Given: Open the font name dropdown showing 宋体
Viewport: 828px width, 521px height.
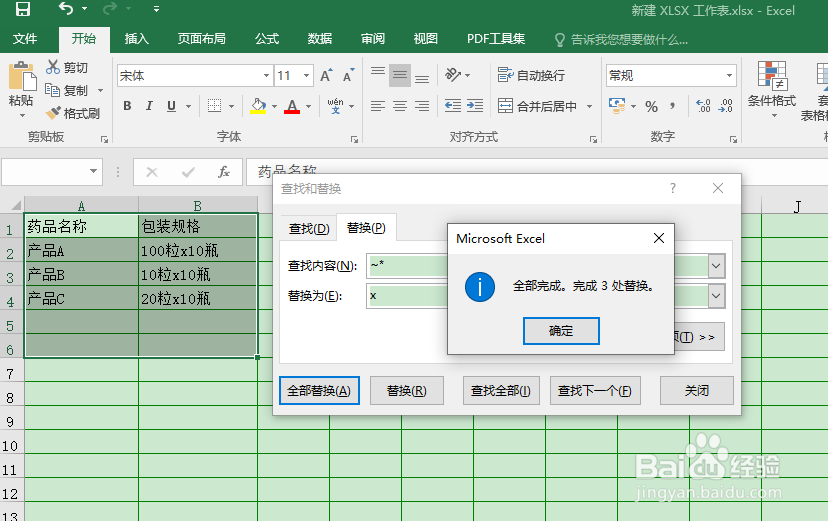Looking at the screenshot, I should 266,75.
